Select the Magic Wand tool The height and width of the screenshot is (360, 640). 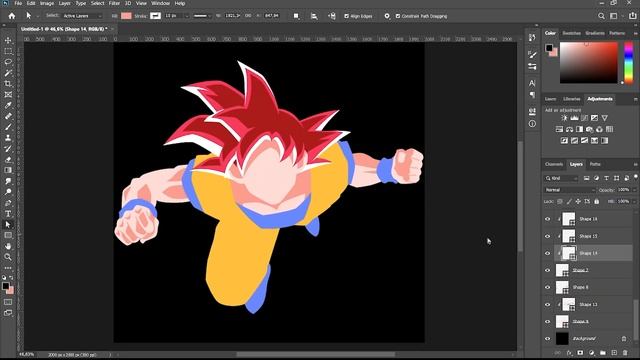pos(8,73)
